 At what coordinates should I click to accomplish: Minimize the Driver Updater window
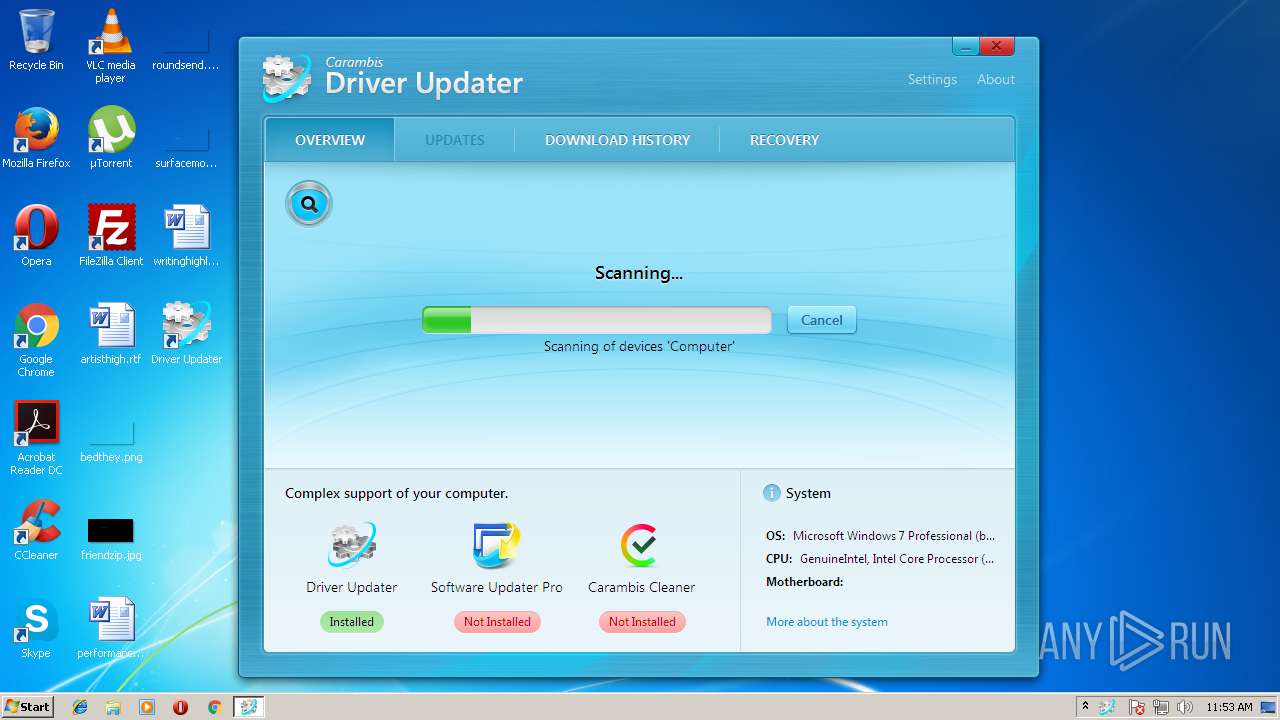[x=965, y=46]
